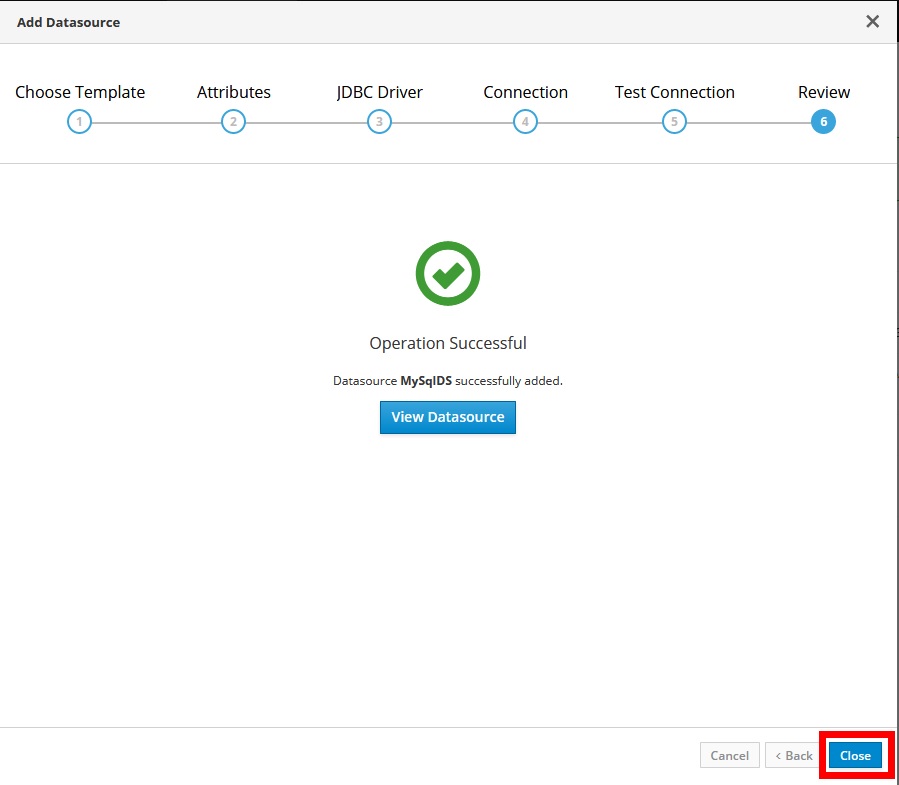Open the View Datasource button
Image resolution: width=899 pixels, height=785 pixels.
[448, 417]
